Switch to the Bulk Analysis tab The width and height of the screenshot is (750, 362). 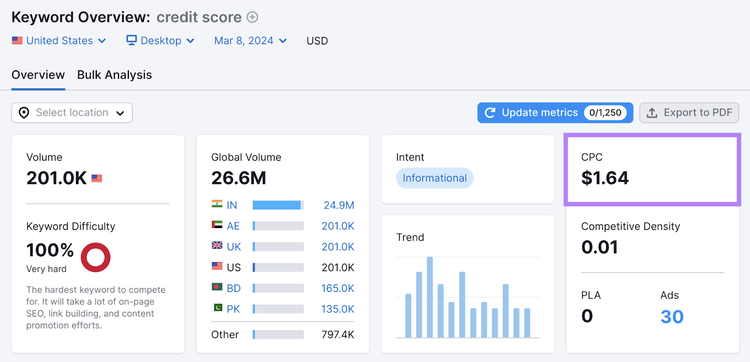coord(115,75)
